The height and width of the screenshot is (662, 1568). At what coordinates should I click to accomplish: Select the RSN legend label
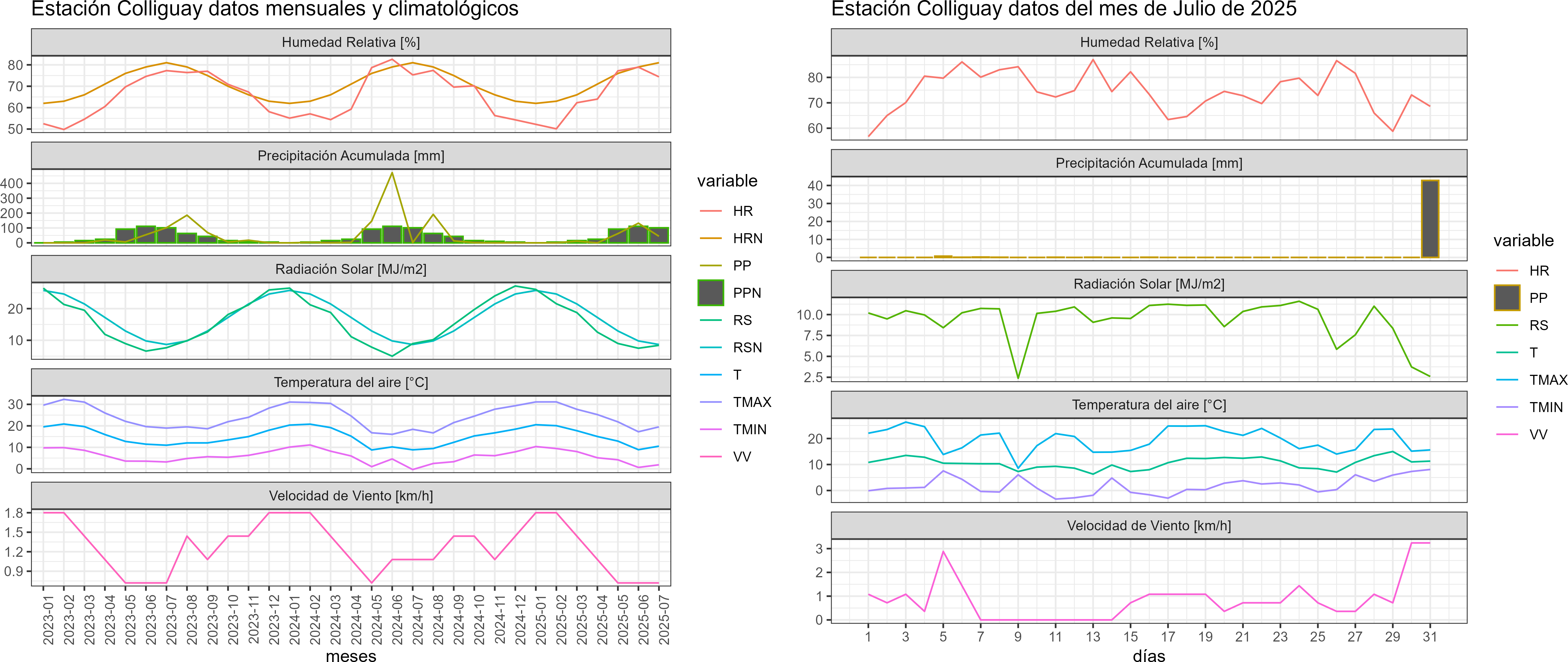coord(747,347)
